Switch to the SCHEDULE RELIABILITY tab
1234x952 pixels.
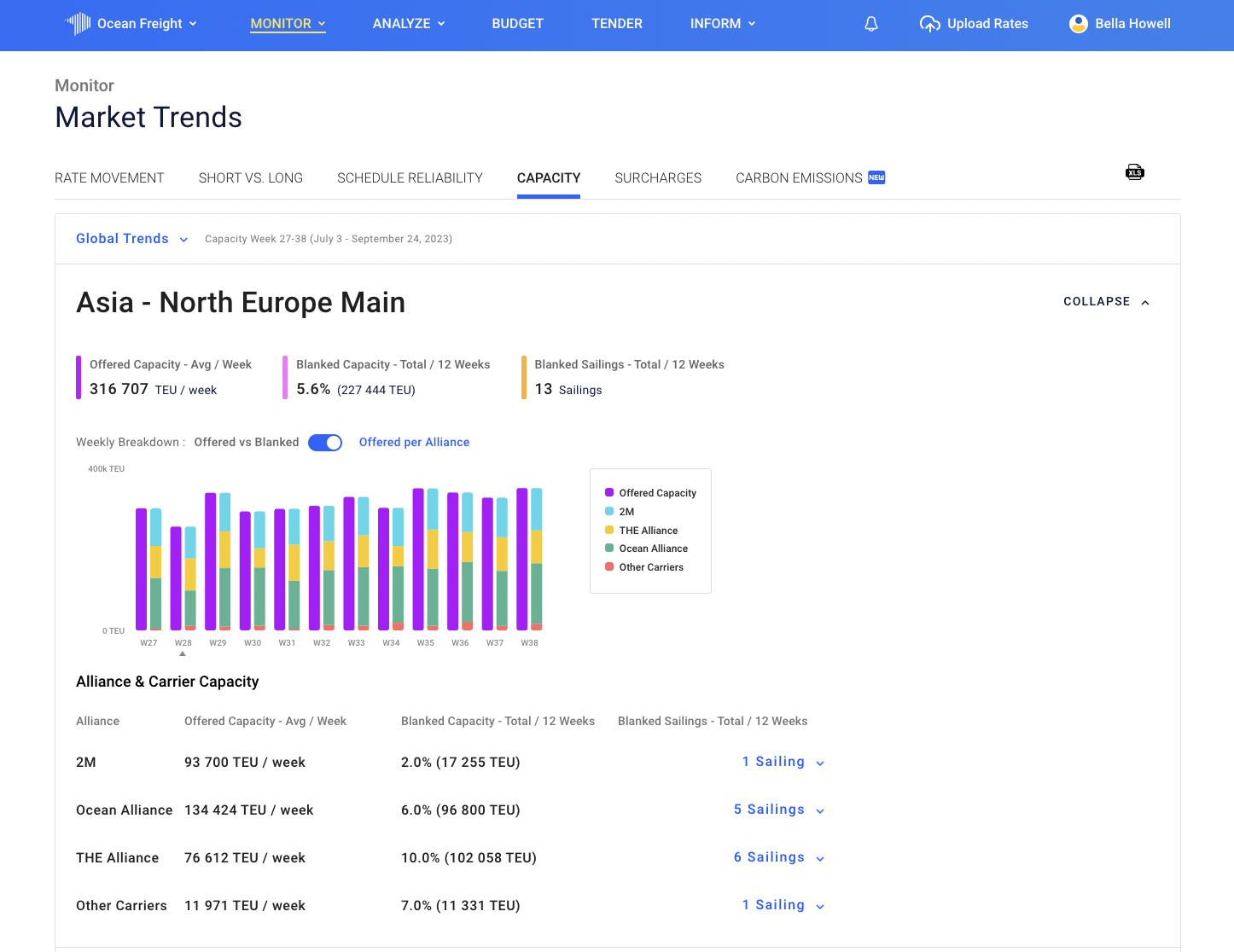(410, 177)
